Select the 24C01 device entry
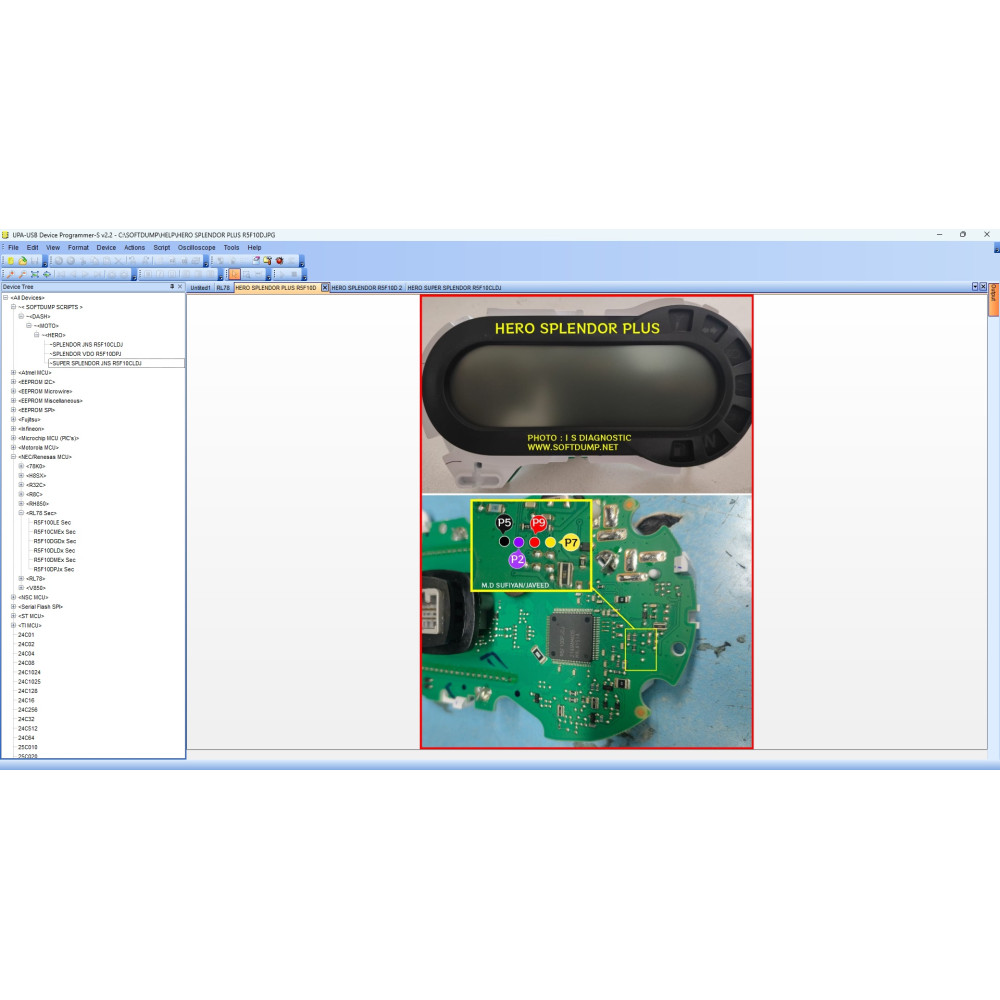The height and width of the screenshot is (1000, 1000). (x=26, y=635)
